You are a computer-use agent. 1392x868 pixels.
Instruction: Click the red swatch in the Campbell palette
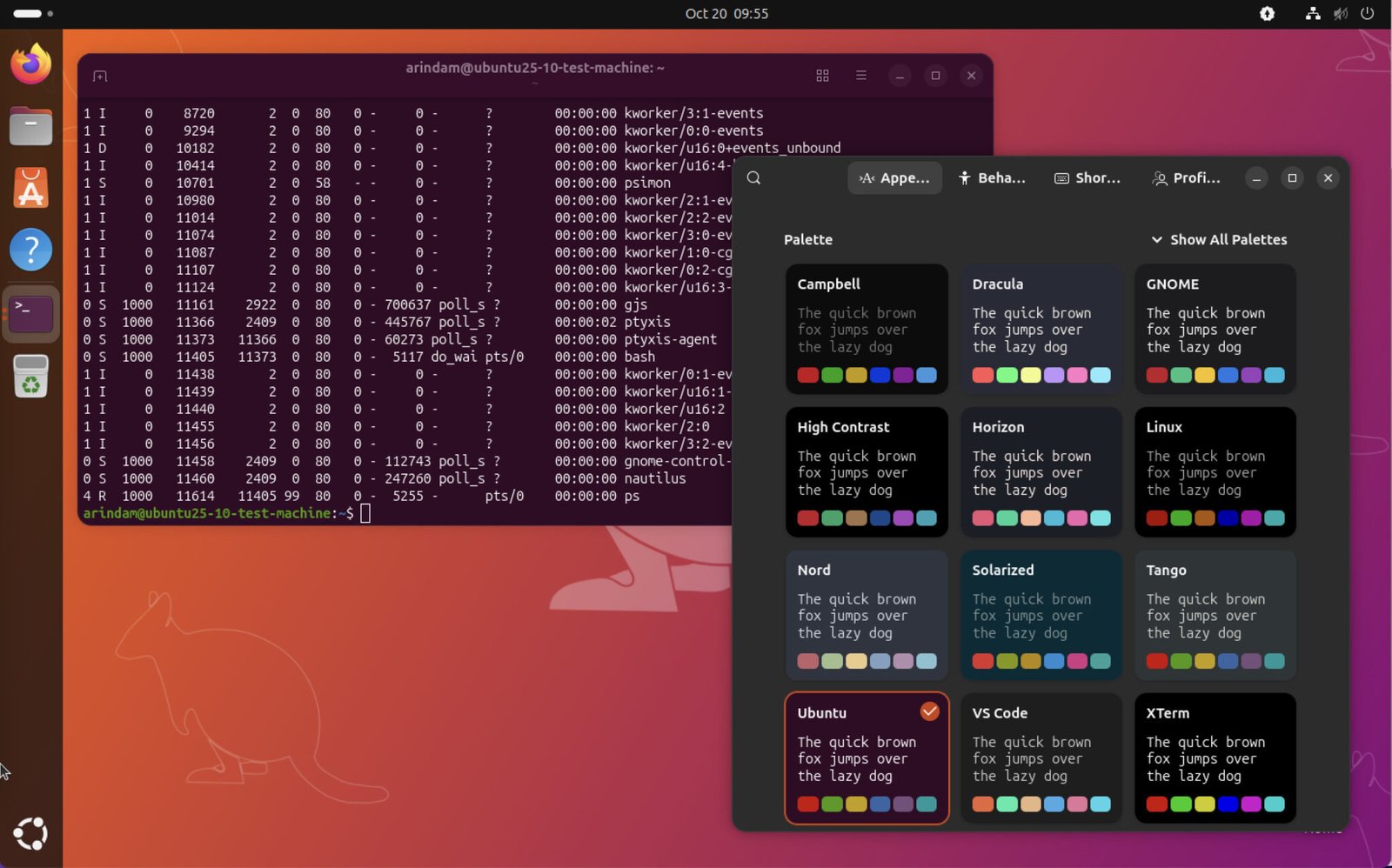click(x=808, y=375)
